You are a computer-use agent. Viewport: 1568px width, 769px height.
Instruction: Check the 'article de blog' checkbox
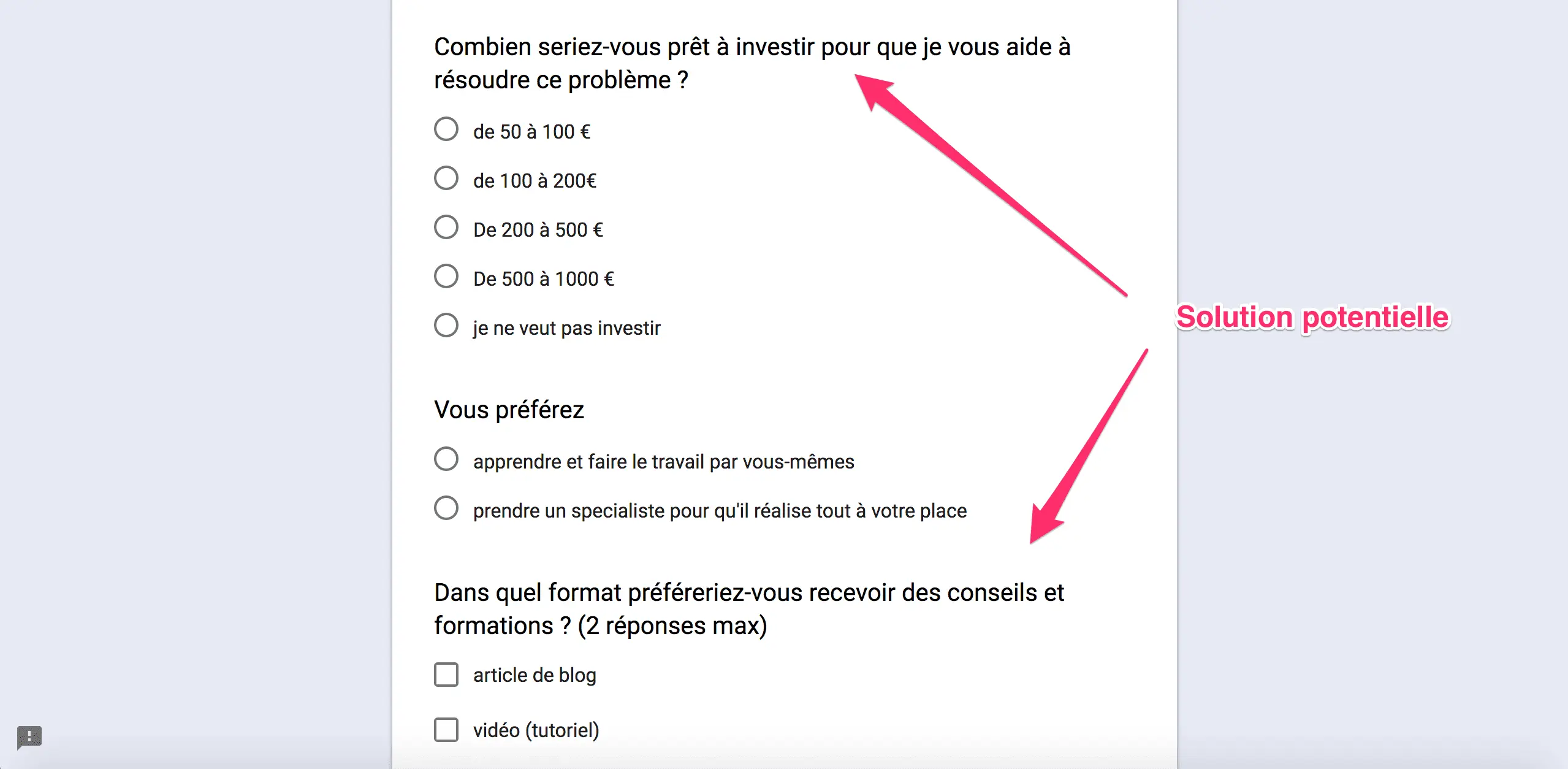tap(446, 675)
